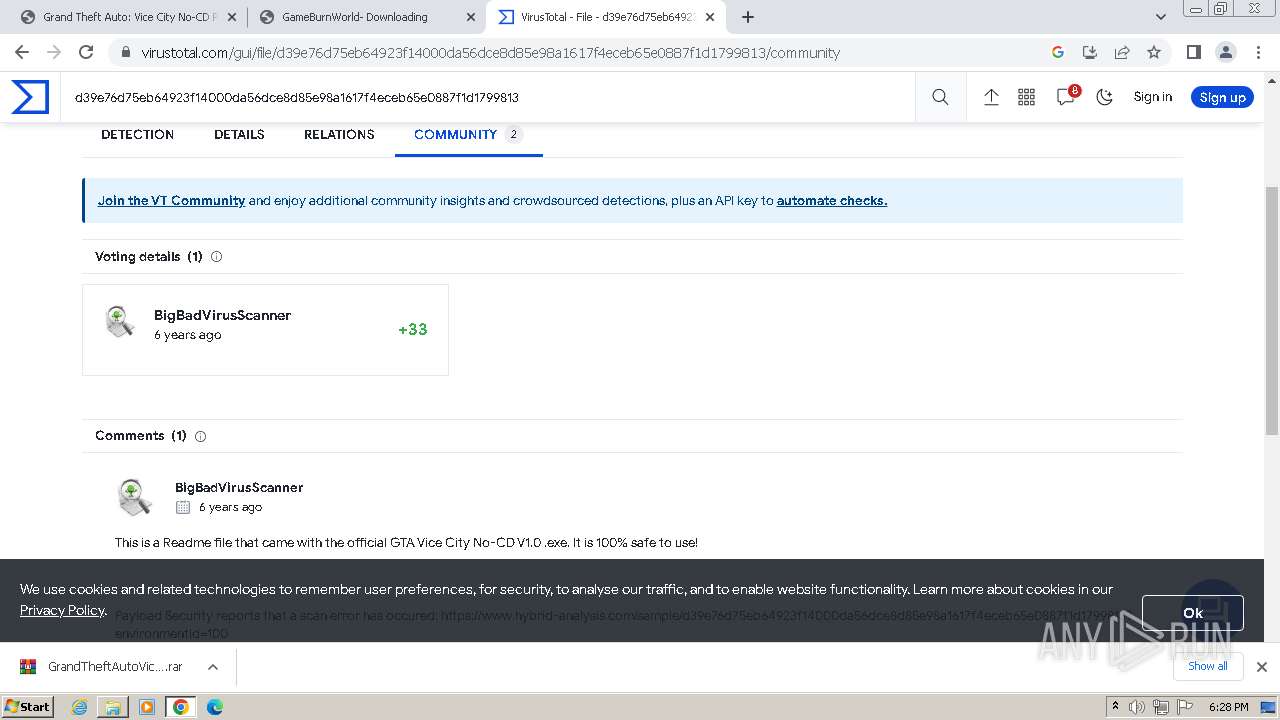Viewport: 1280px width, 720px height.
Task: Click BigBadVirusScanner name in comments
Action: (239, 488)
